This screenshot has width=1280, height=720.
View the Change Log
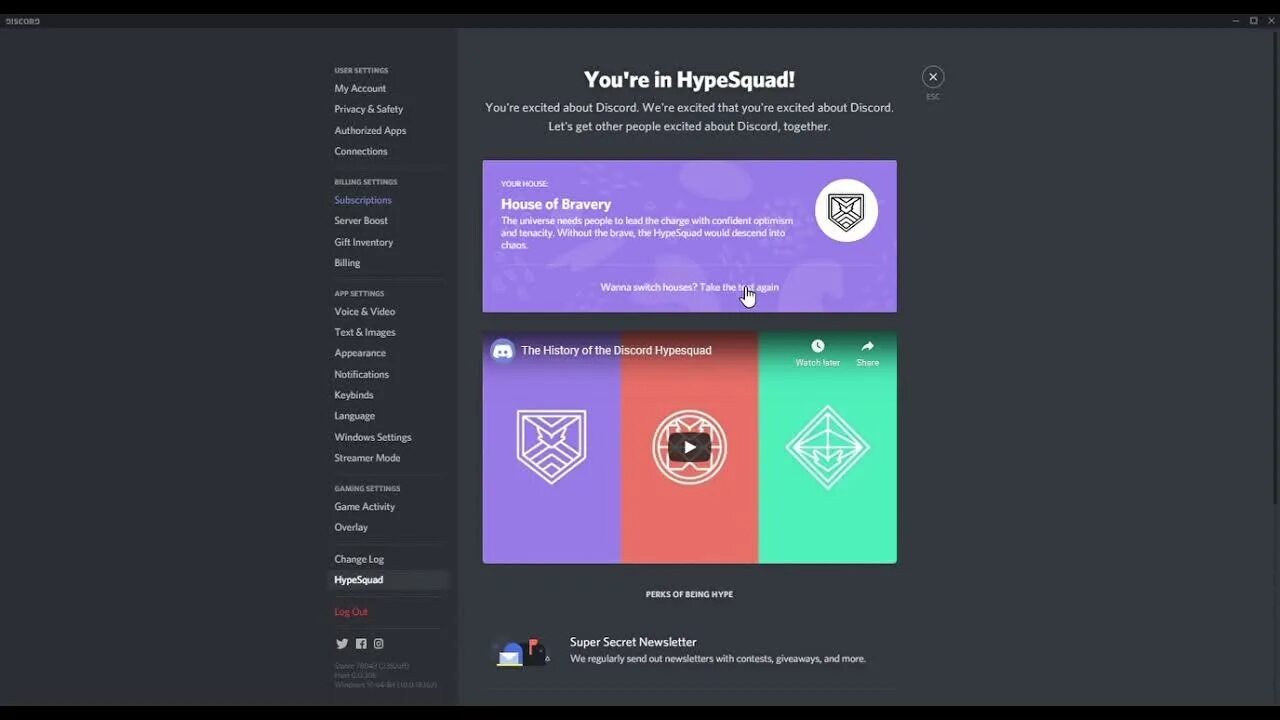(x=358, y=559)
